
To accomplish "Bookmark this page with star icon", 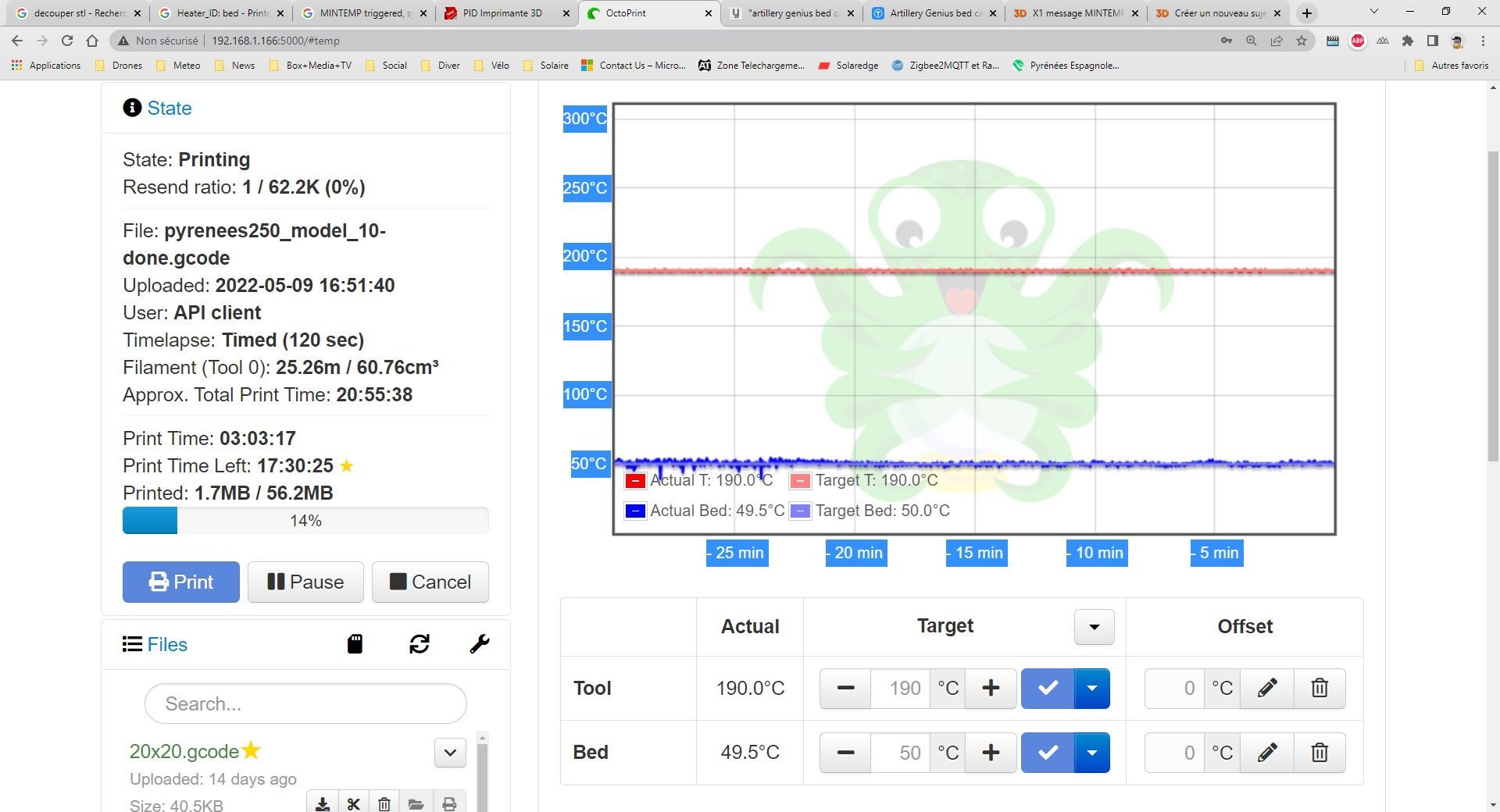I will pos(1302,41).
